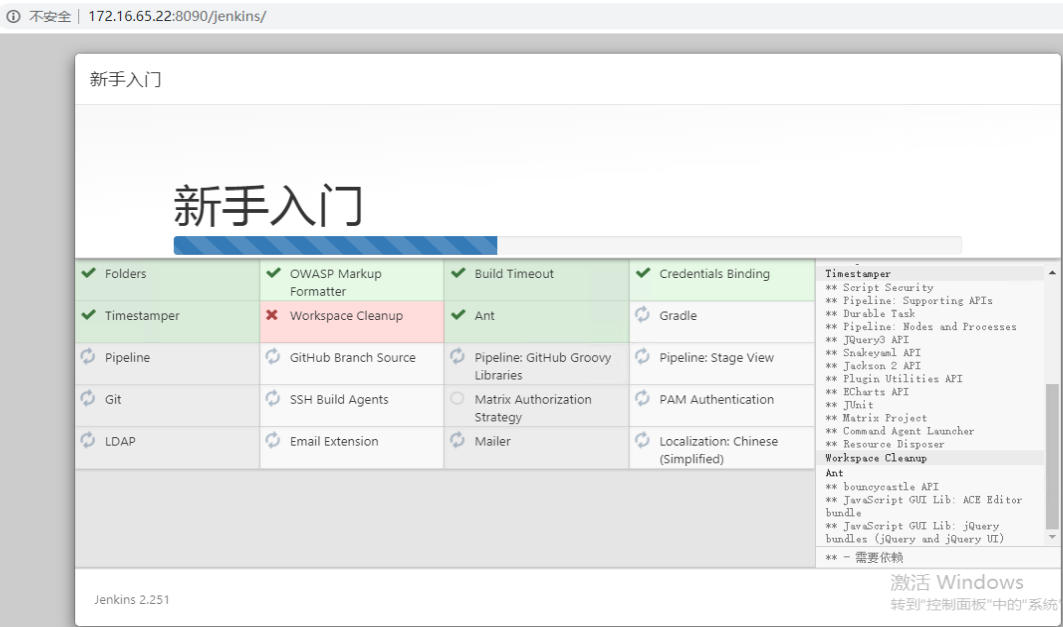1063x627 pixels.
Task: Click the spinning refresh icon beside Gradle
Action: click(x=642, y=314)
